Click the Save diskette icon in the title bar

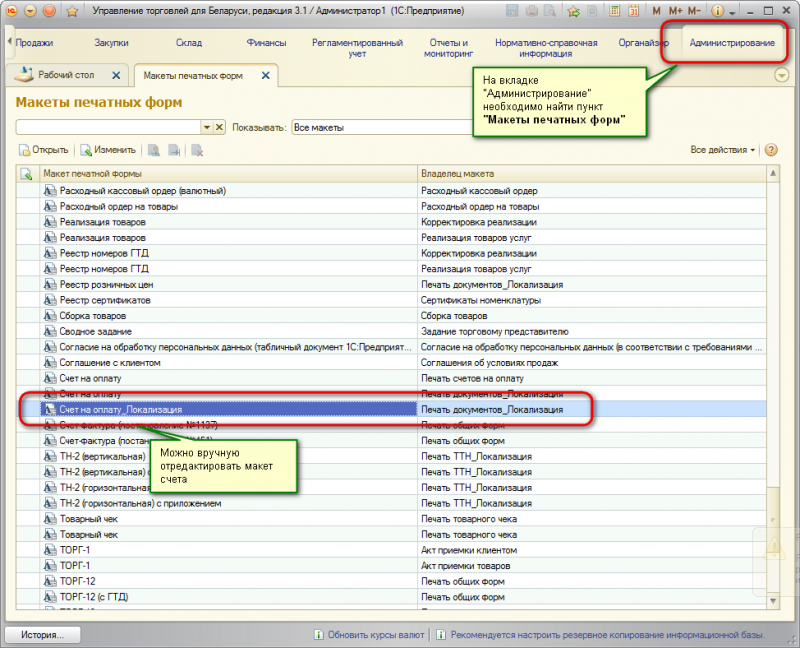[512, 10]
